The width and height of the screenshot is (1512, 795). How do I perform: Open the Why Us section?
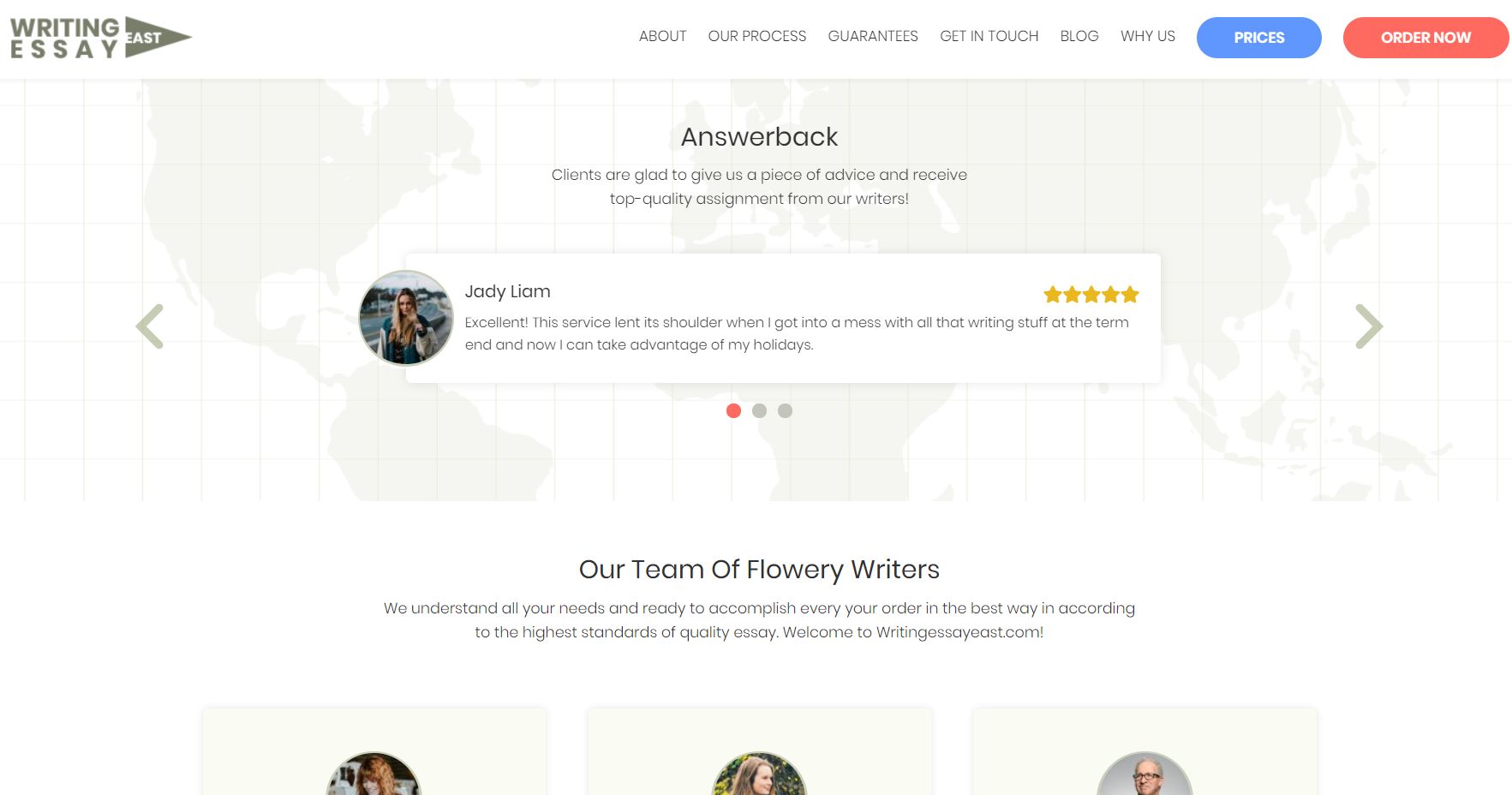pyautogui.click(x=1147, y=36)
